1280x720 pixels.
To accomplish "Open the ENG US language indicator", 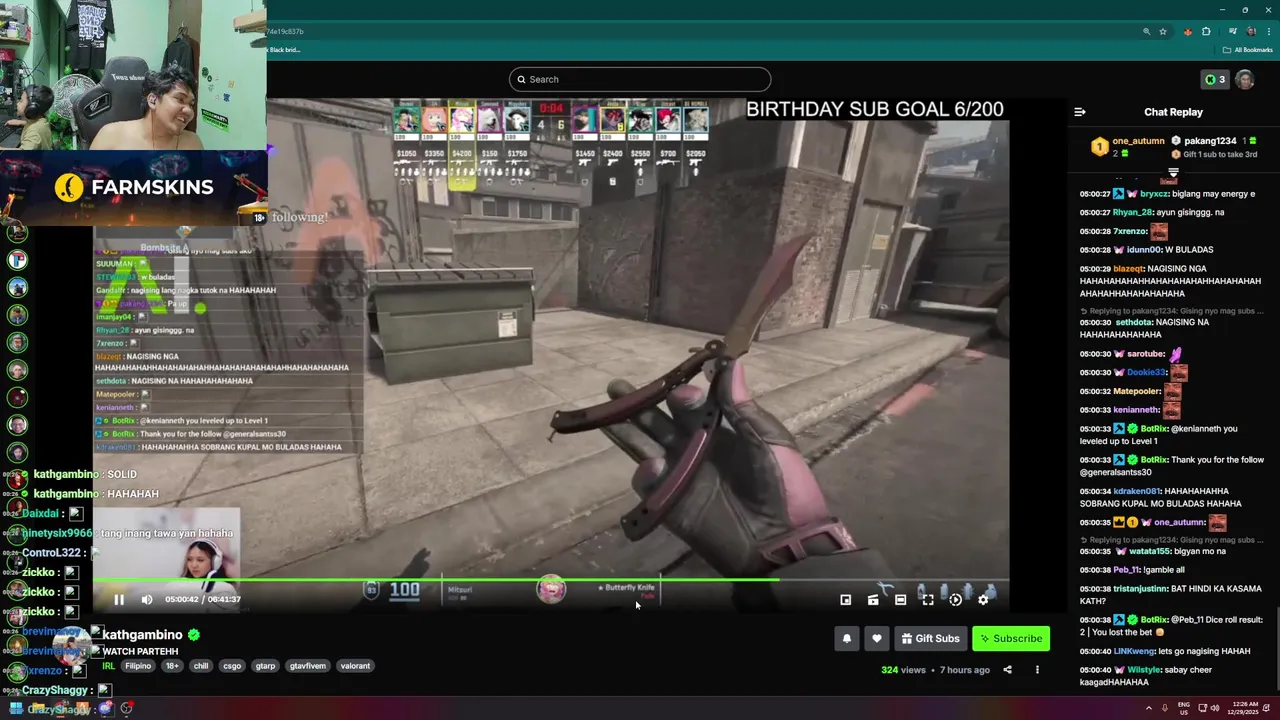I will coord(1184,708).
